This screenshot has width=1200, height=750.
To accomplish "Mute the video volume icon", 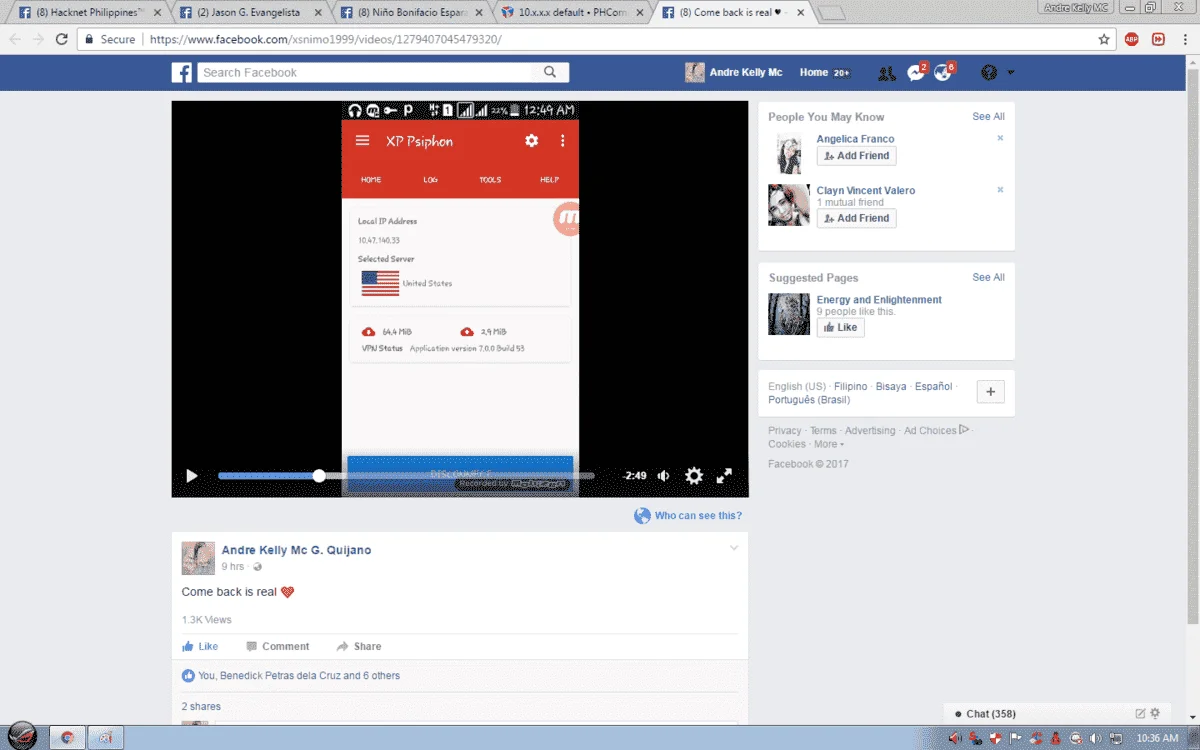I will pyautogui.click(x=663, y=476).
